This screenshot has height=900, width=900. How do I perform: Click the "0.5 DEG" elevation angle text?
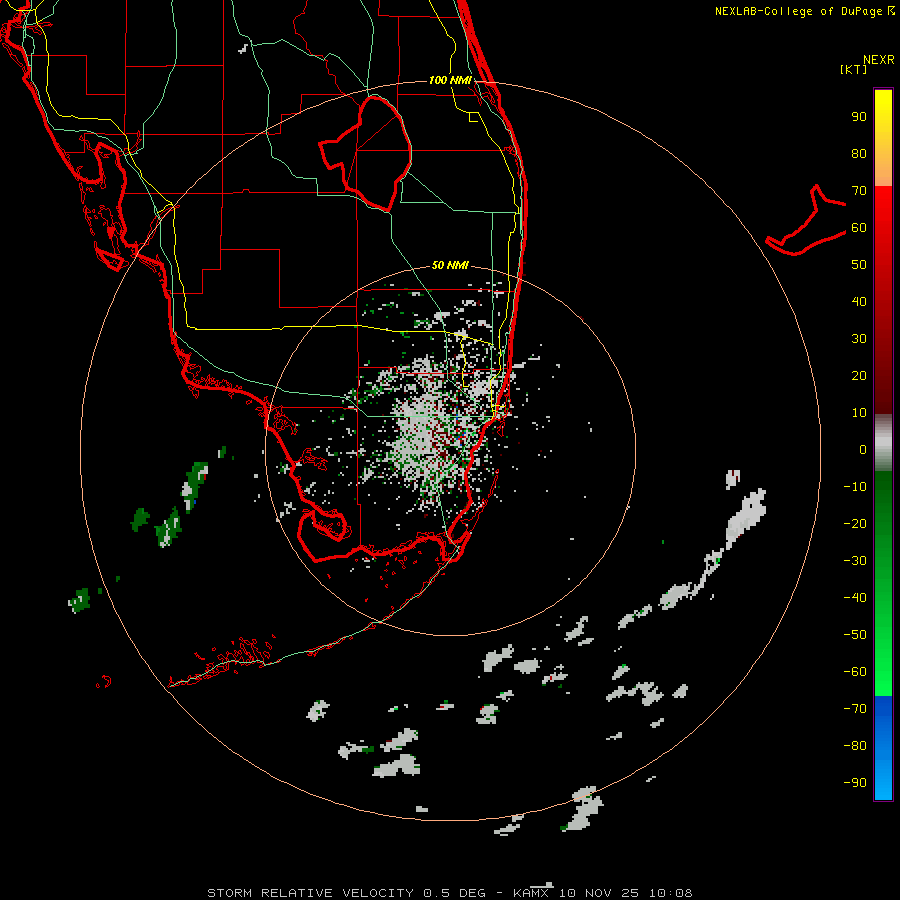click(454, 893)
